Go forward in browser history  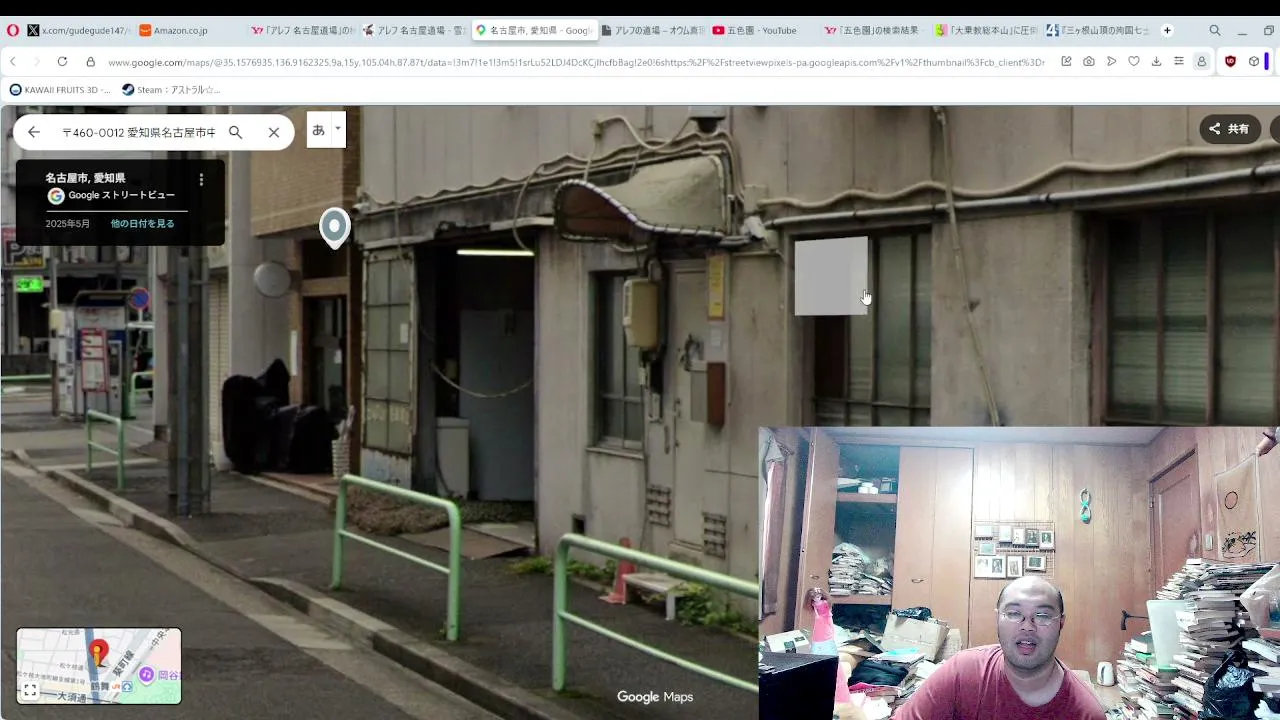coord(37,62)
